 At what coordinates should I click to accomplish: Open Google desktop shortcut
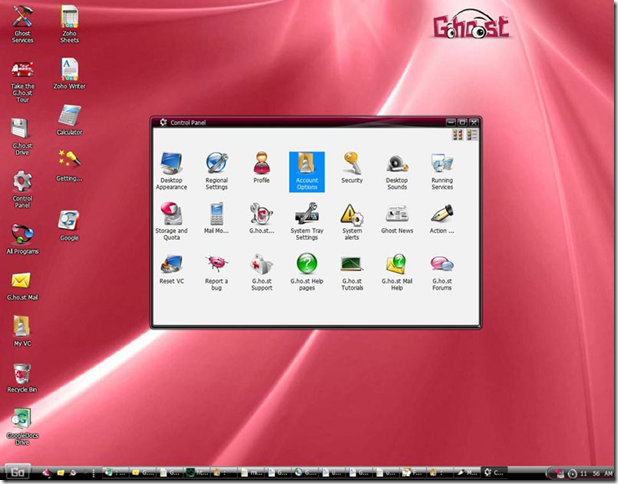click(69, 225)
